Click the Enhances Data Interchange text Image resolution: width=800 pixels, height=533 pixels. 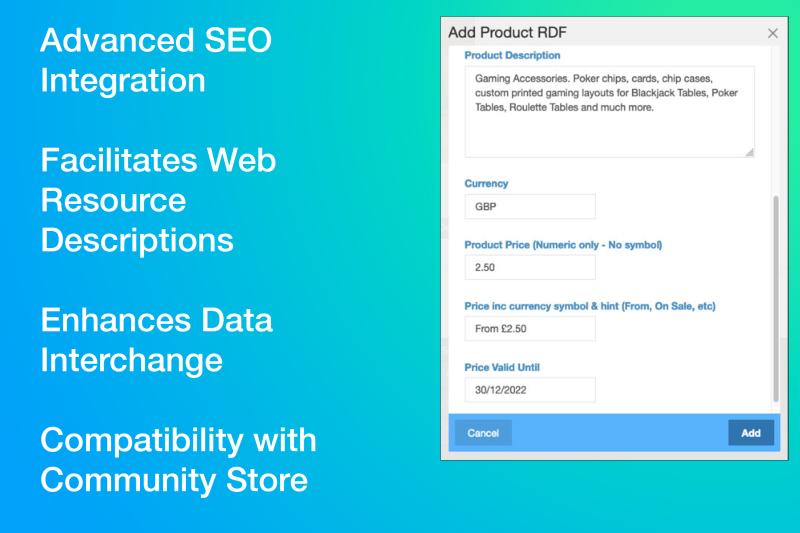(156, 339)
